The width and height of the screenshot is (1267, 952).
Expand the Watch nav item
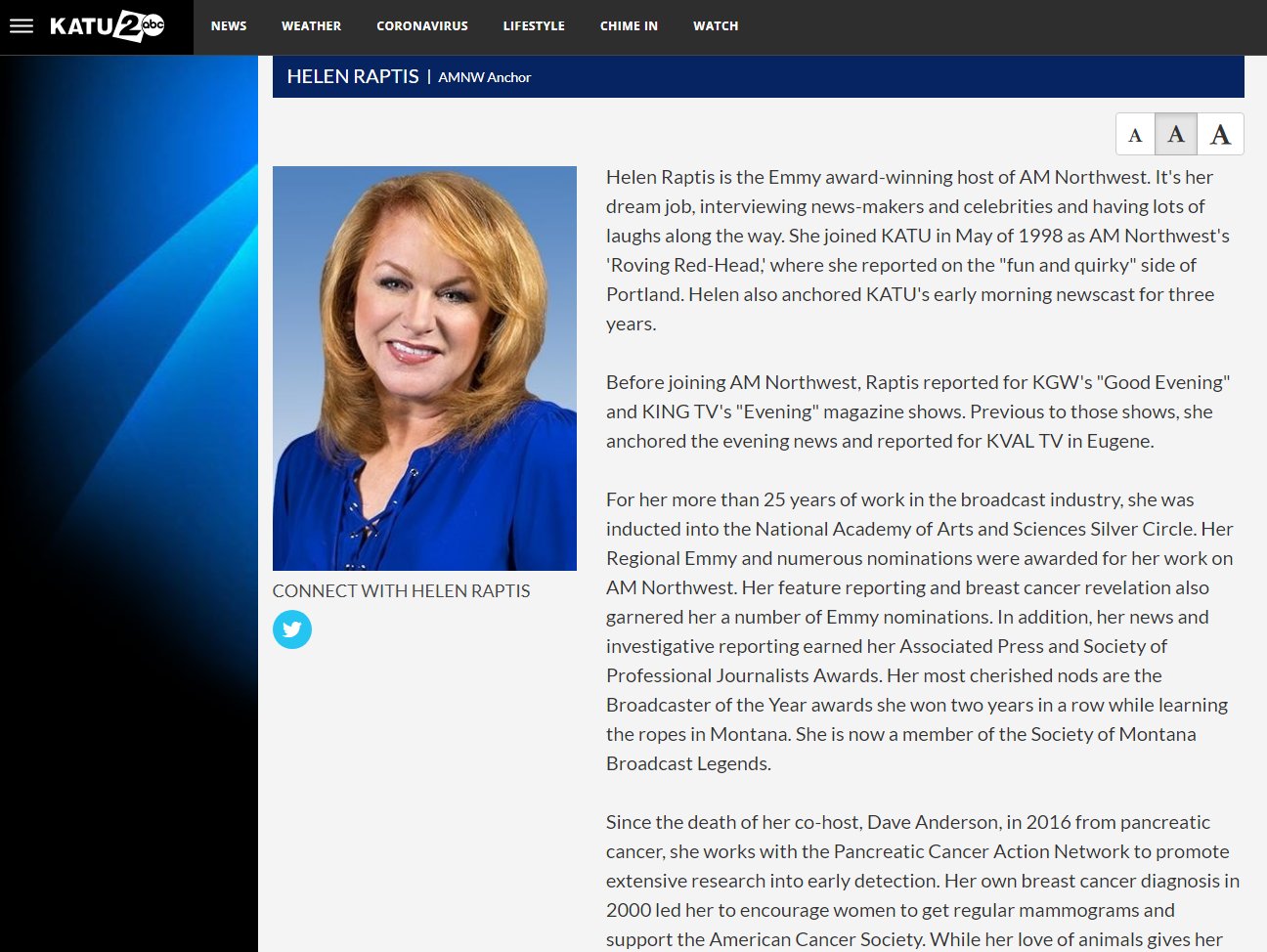click(x=716, y=26)
